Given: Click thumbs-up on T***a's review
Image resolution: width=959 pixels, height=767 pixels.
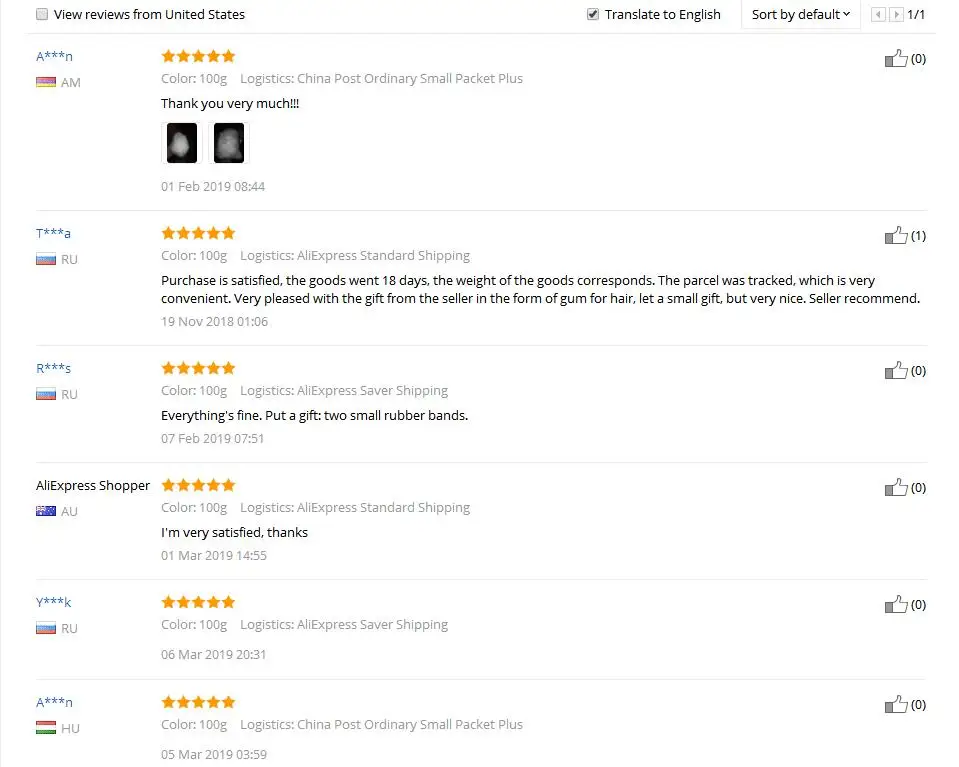Looking at the screenshot, I should coord(896,235).
